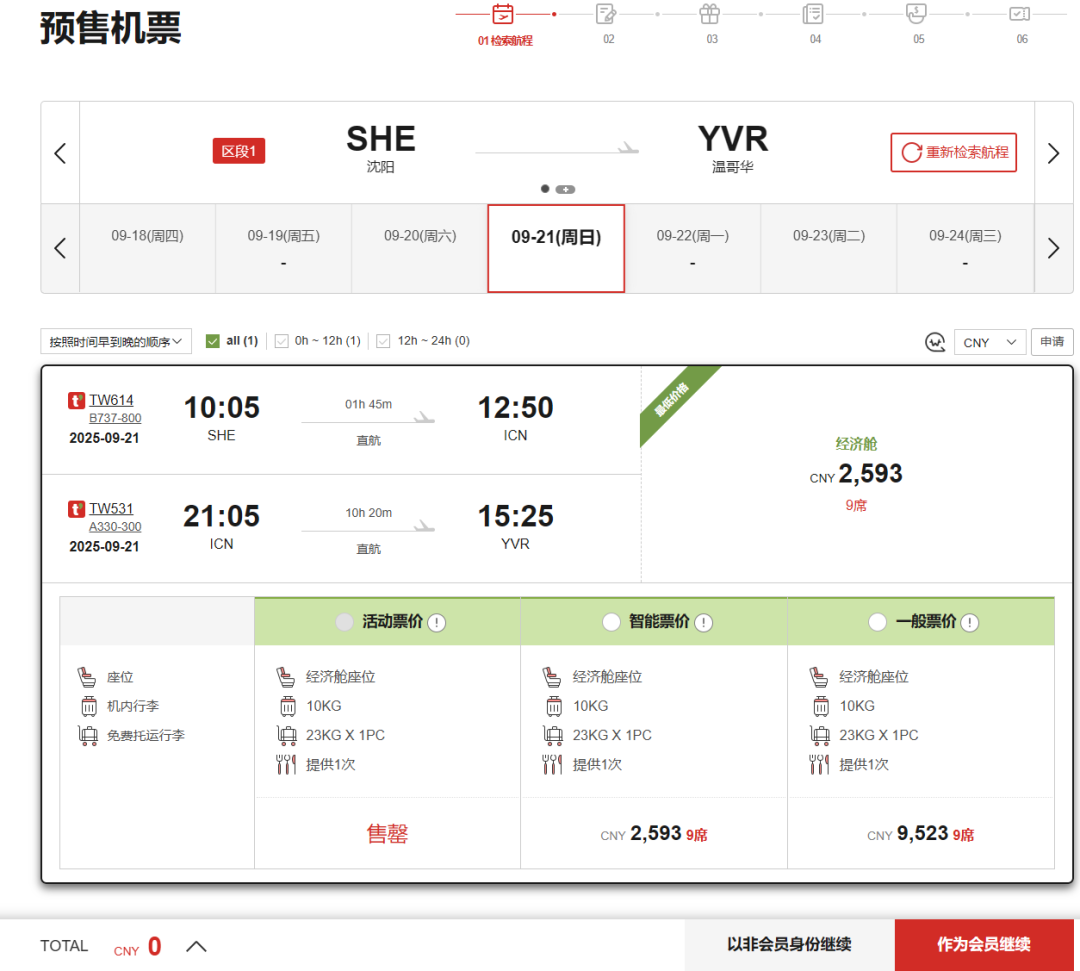The height and width of the screenshot is (971, 1080).
Task: Select the 一般票价 fare radio button
Action: pyautogui.click(x=878, y=622)
